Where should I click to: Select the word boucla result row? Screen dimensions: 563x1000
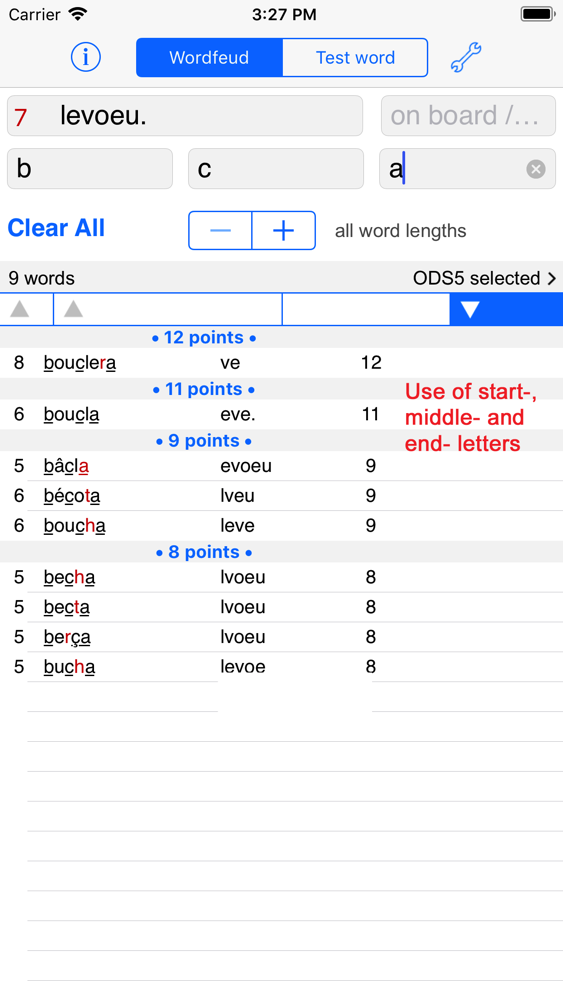(281, 415)
